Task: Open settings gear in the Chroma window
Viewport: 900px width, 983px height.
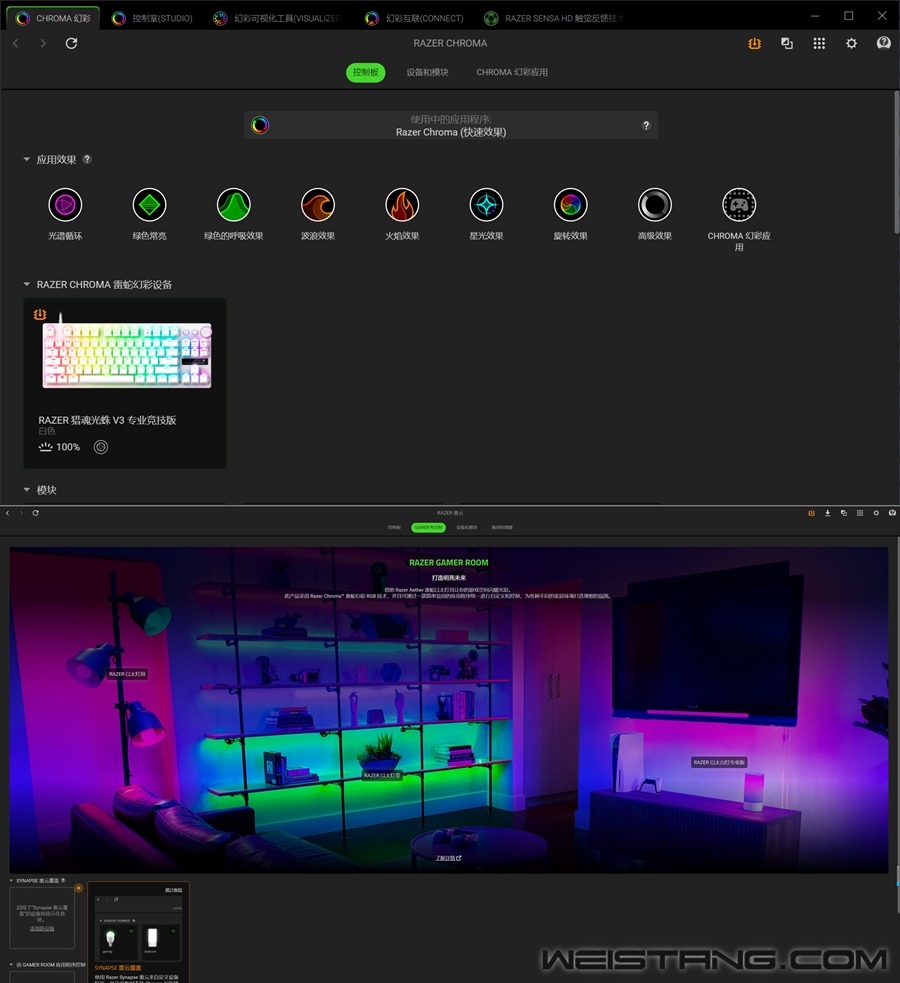Action: (x=851, y=43)
